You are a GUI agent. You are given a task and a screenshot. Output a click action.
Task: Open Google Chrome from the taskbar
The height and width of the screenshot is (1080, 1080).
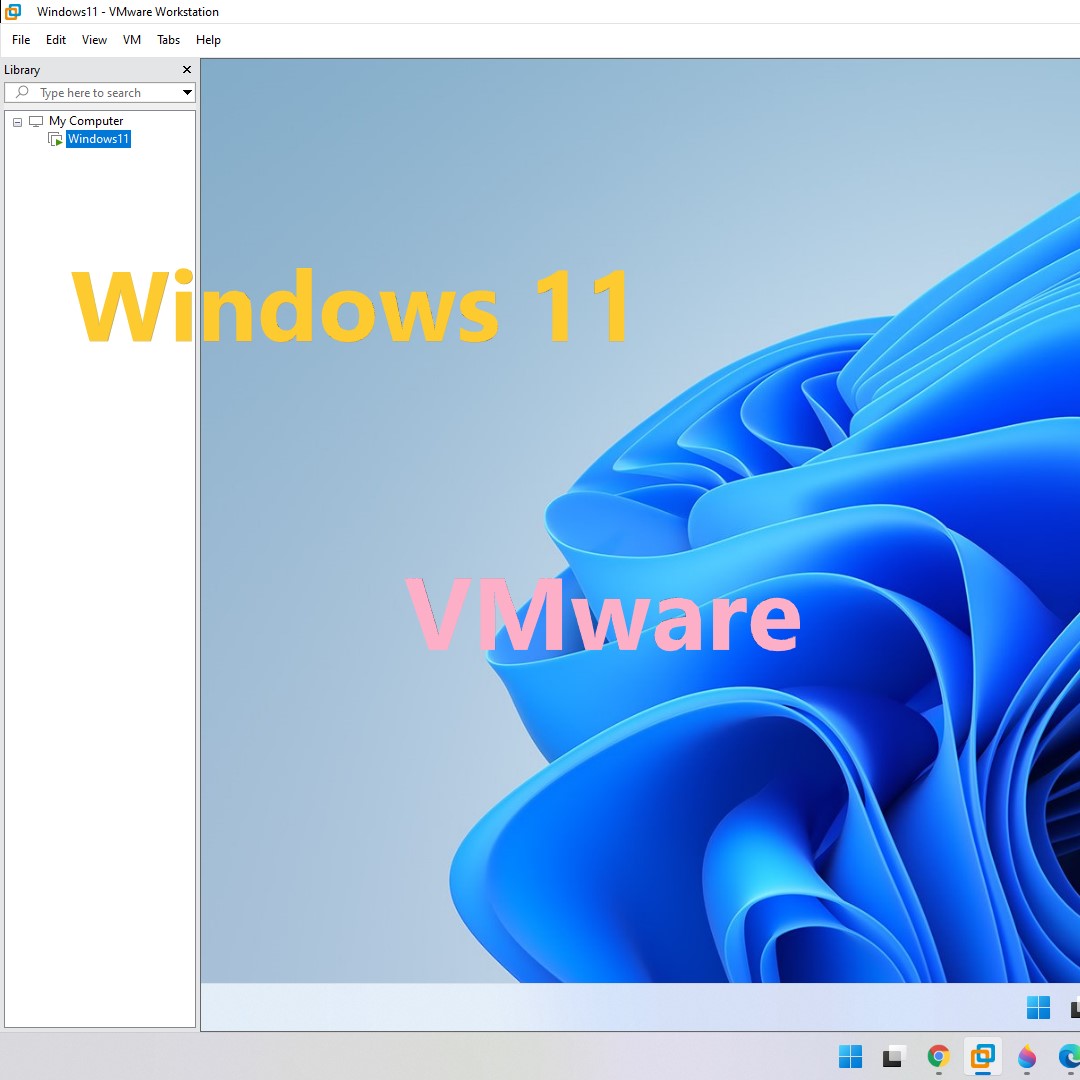pyautogui.click(x=937, y=1056)
